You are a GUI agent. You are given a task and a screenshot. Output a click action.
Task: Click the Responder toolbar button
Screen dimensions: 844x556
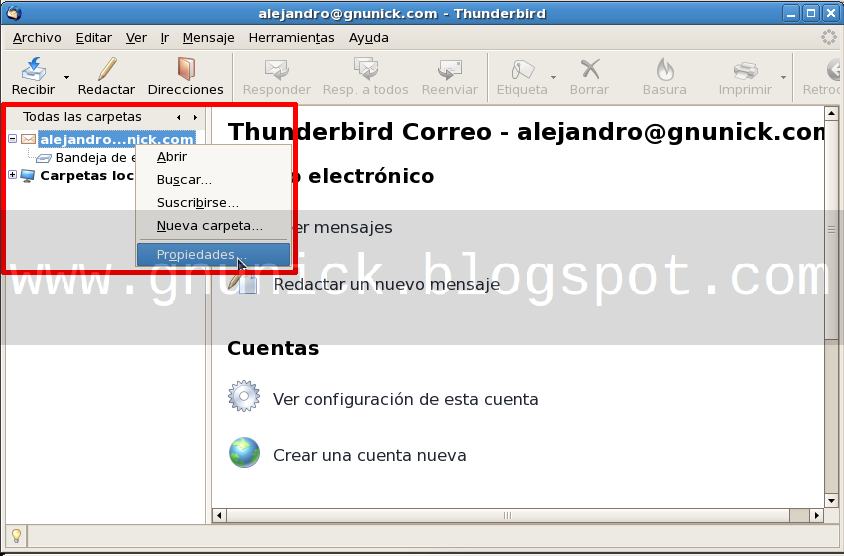[277, 76]
